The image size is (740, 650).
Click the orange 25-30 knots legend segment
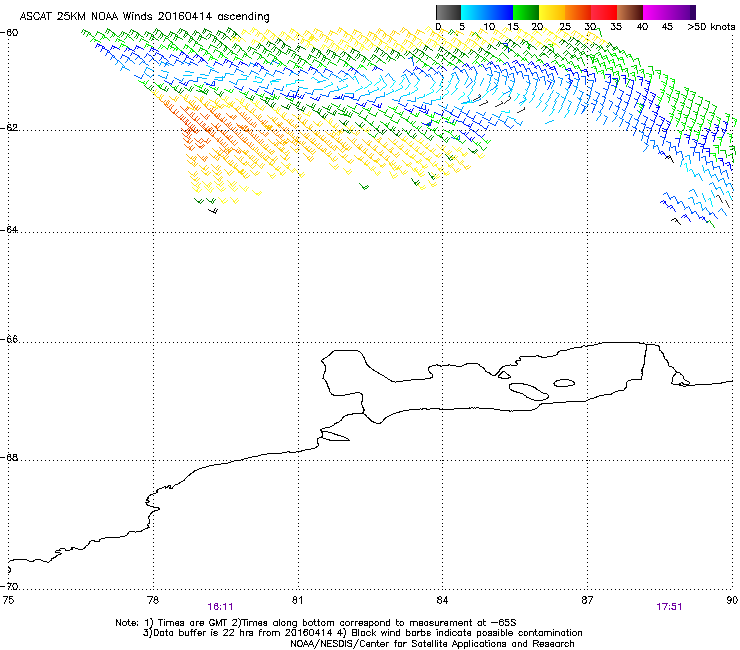[578, 12]
